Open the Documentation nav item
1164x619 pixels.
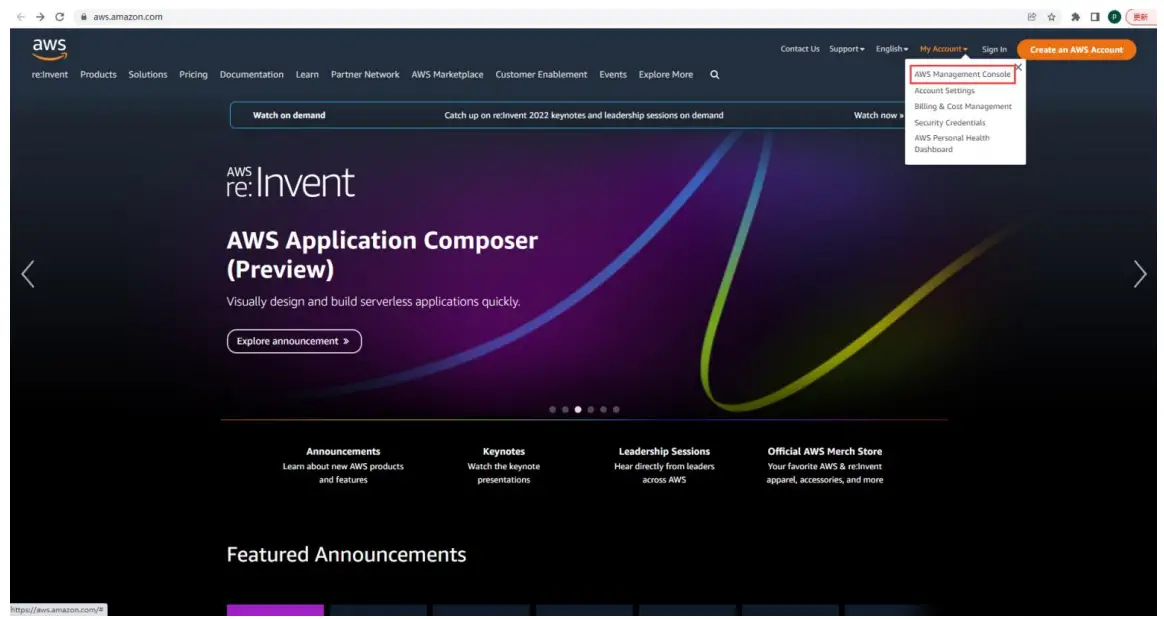click(252, 75)
